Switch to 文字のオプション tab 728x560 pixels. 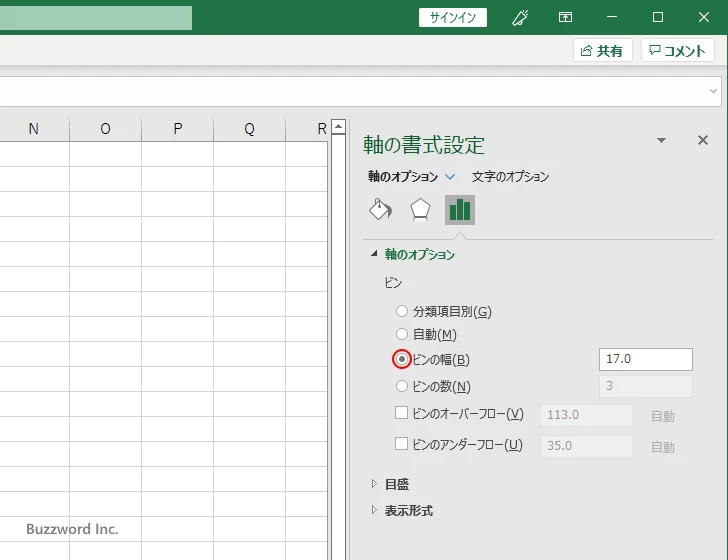click(x=510, y=177)
